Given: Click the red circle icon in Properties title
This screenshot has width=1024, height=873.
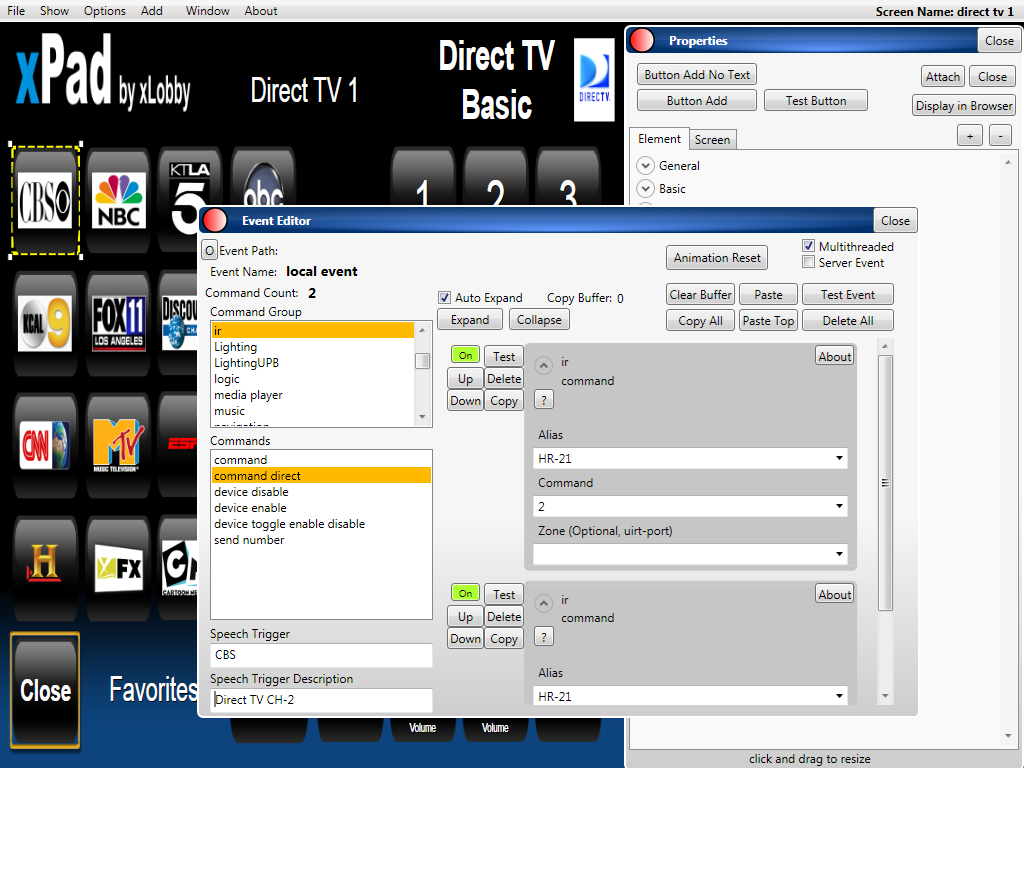Looking at the screenshot, I should 642,40.
